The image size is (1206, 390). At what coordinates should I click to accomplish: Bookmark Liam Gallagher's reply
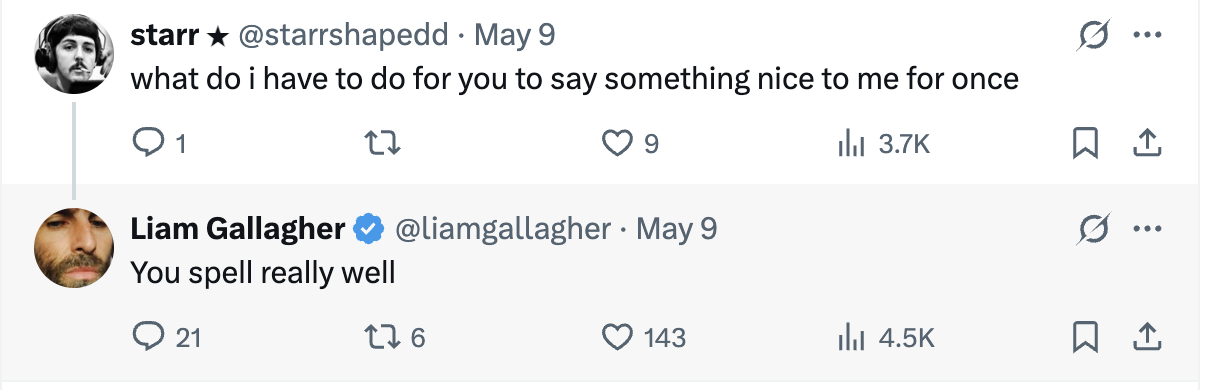[x=1085, y=338]
